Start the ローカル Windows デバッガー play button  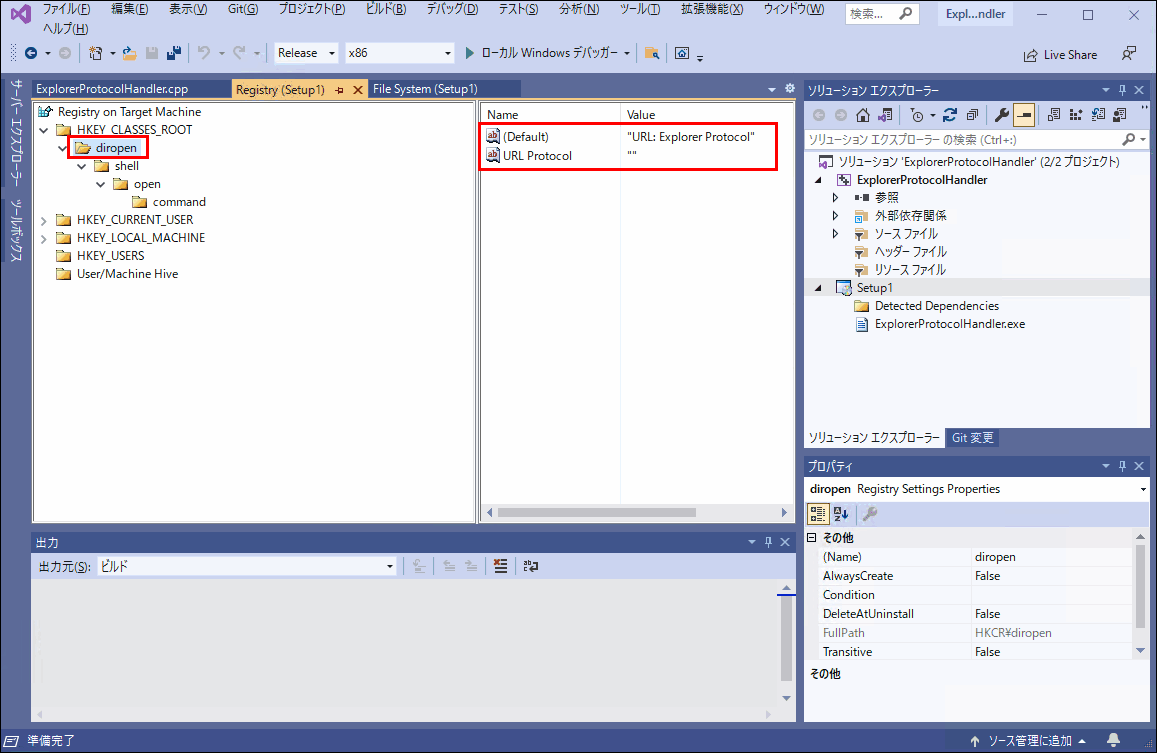pos(469,53)
